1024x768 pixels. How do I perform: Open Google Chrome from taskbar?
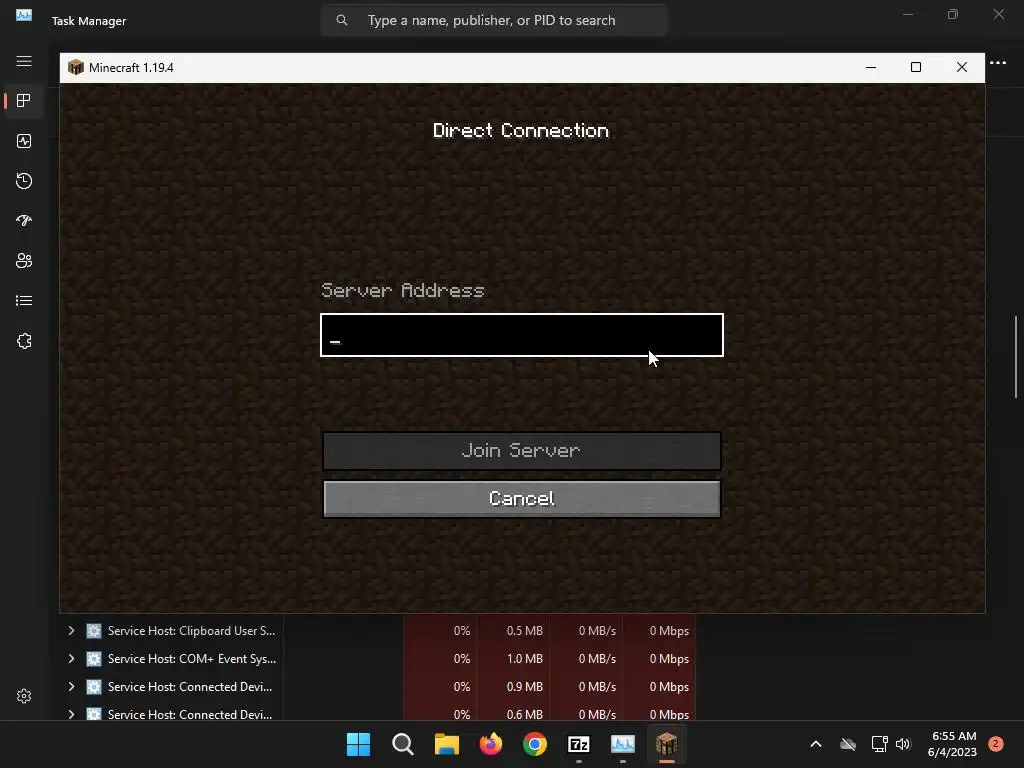pos(535,744)
